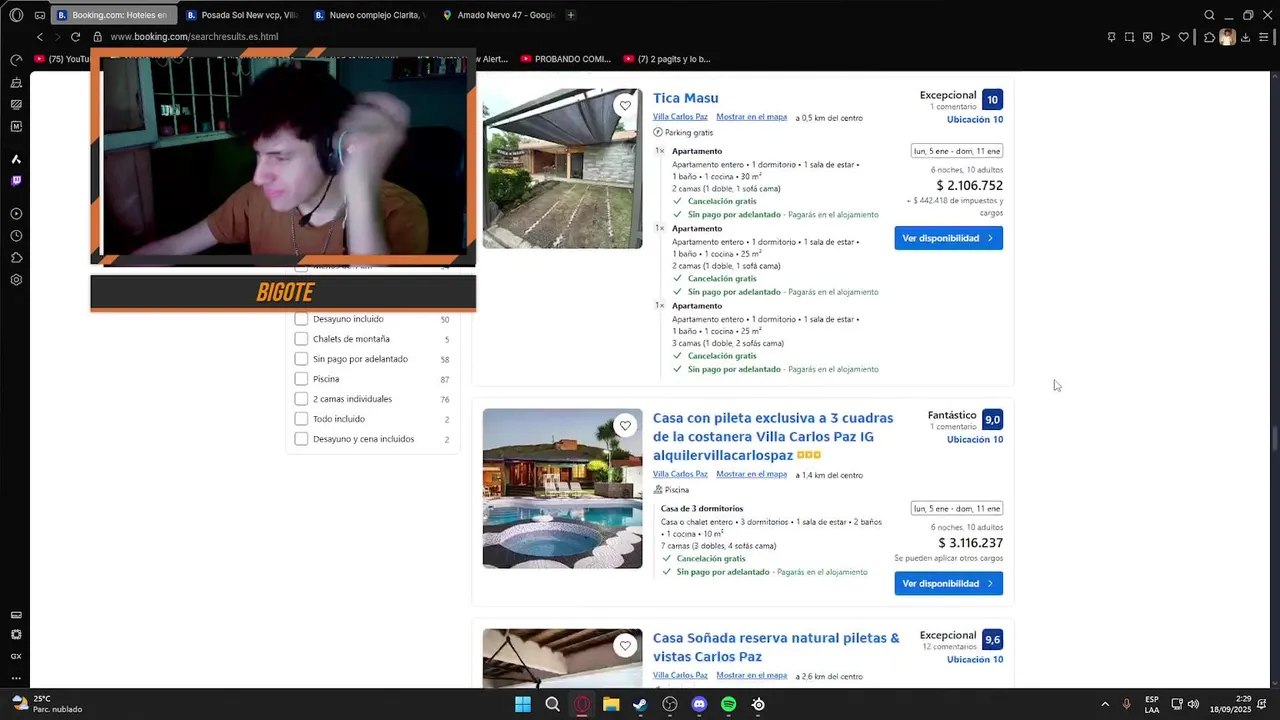Save Casa Soñada with heart icon

[x=625, y=645]
